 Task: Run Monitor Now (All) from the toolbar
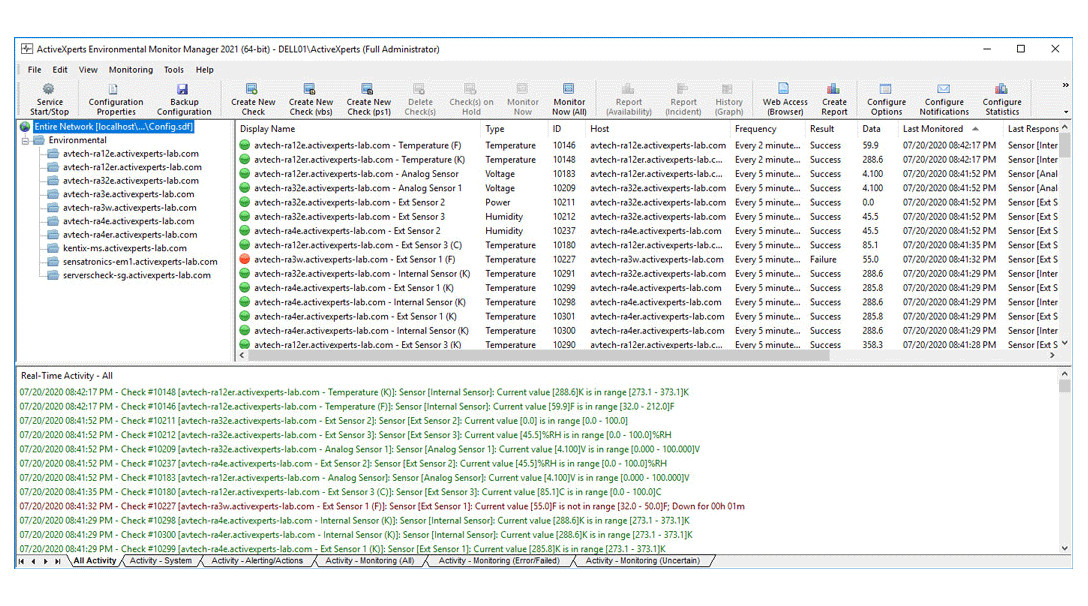[569, 99]
